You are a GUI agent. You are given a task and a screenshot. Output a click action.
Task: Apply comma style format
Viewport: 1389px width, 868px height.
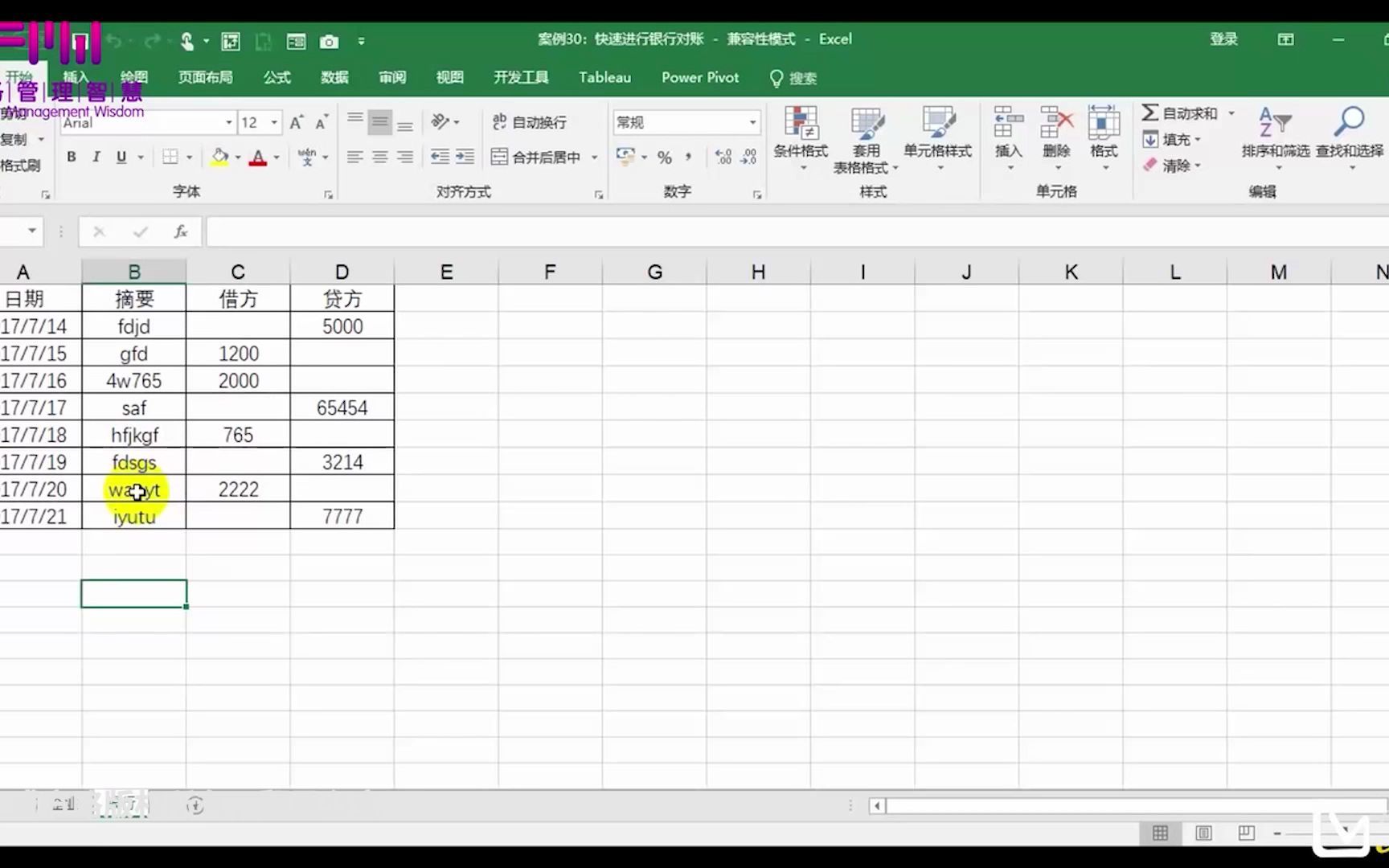coord(688,158)
